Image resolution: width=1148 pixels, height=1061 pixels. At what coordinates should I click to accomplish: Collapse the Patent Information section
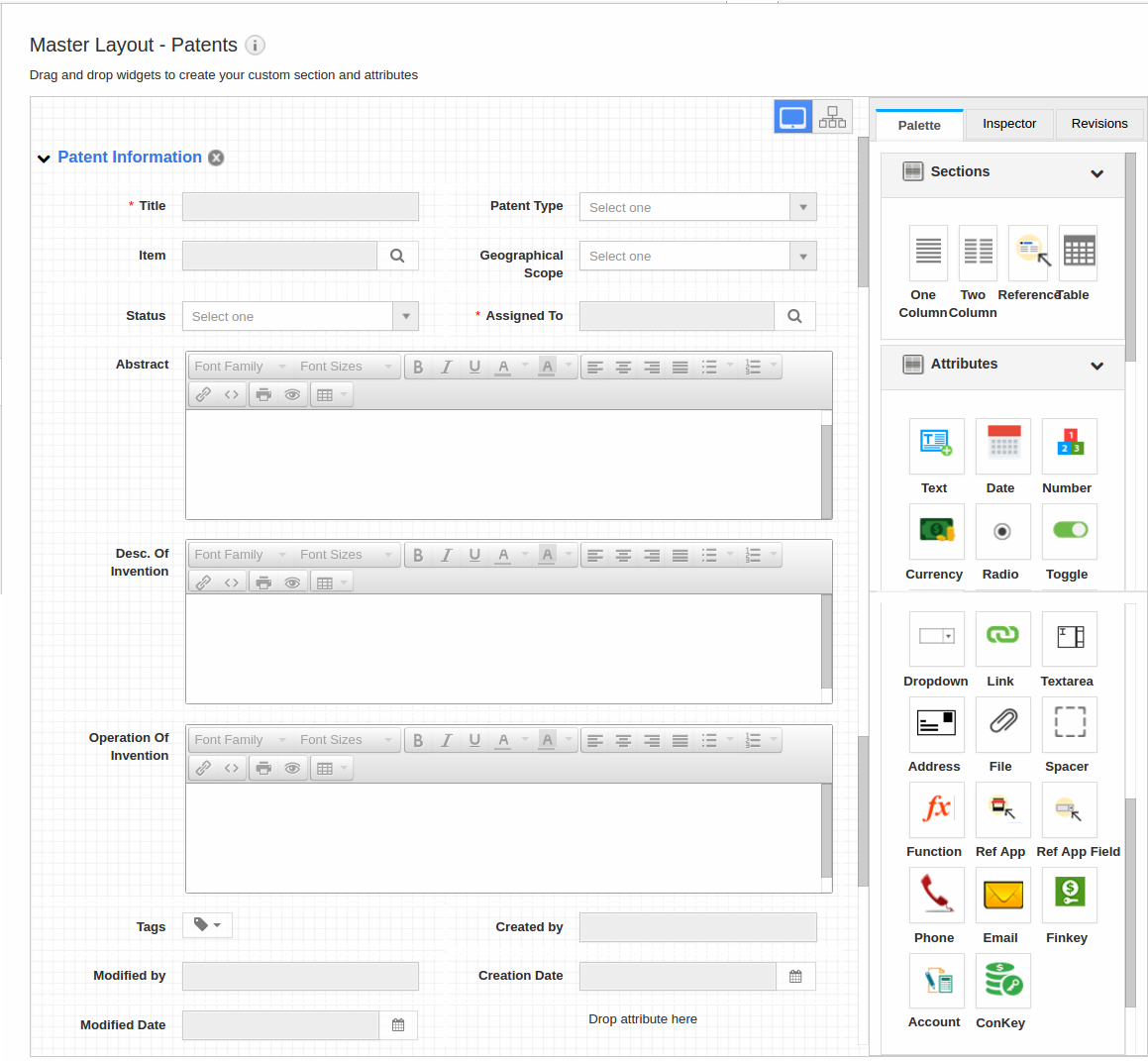tap(44, 159)
